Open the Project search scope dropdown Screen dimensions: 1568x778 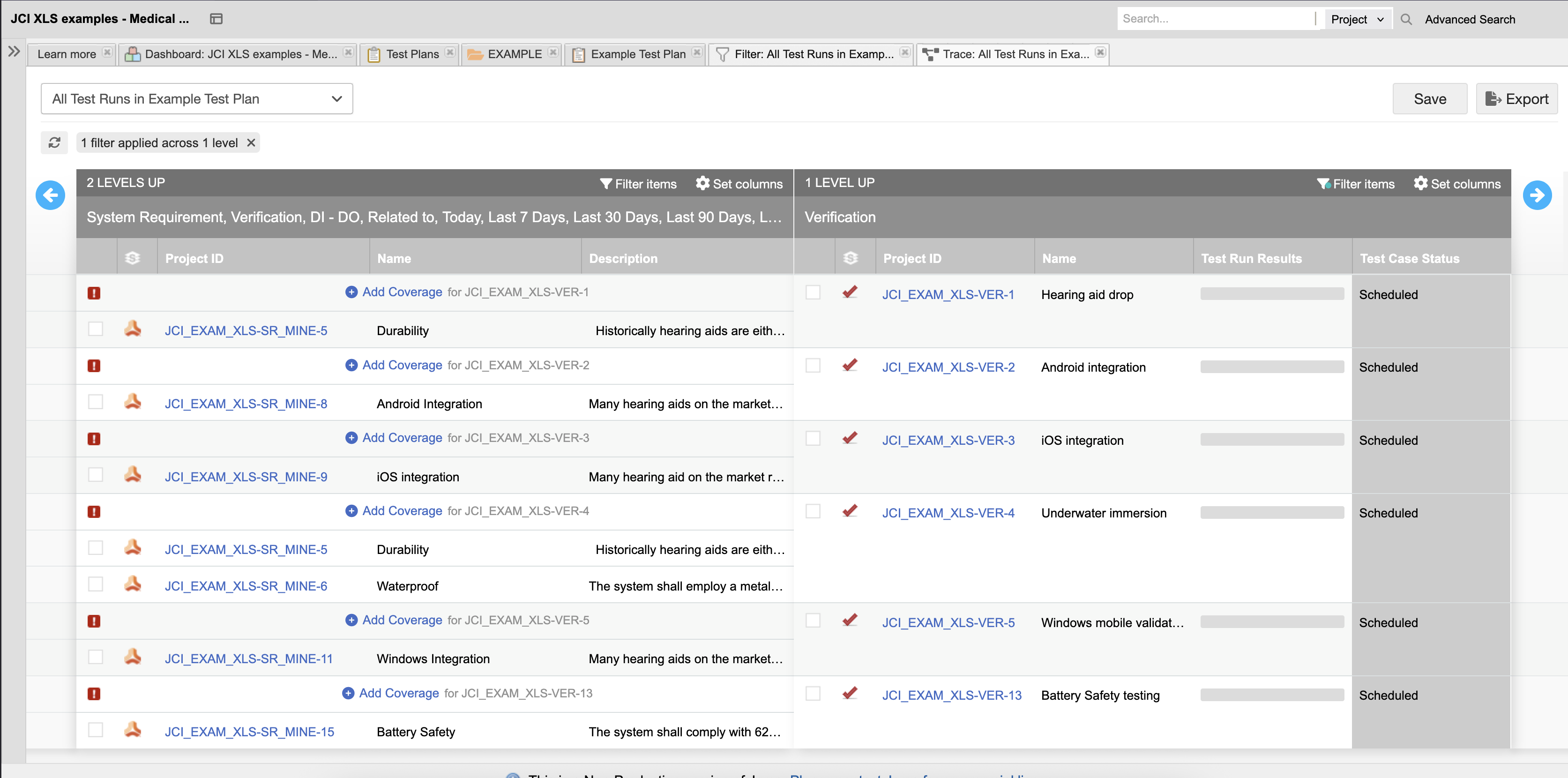pos(1358,19)
